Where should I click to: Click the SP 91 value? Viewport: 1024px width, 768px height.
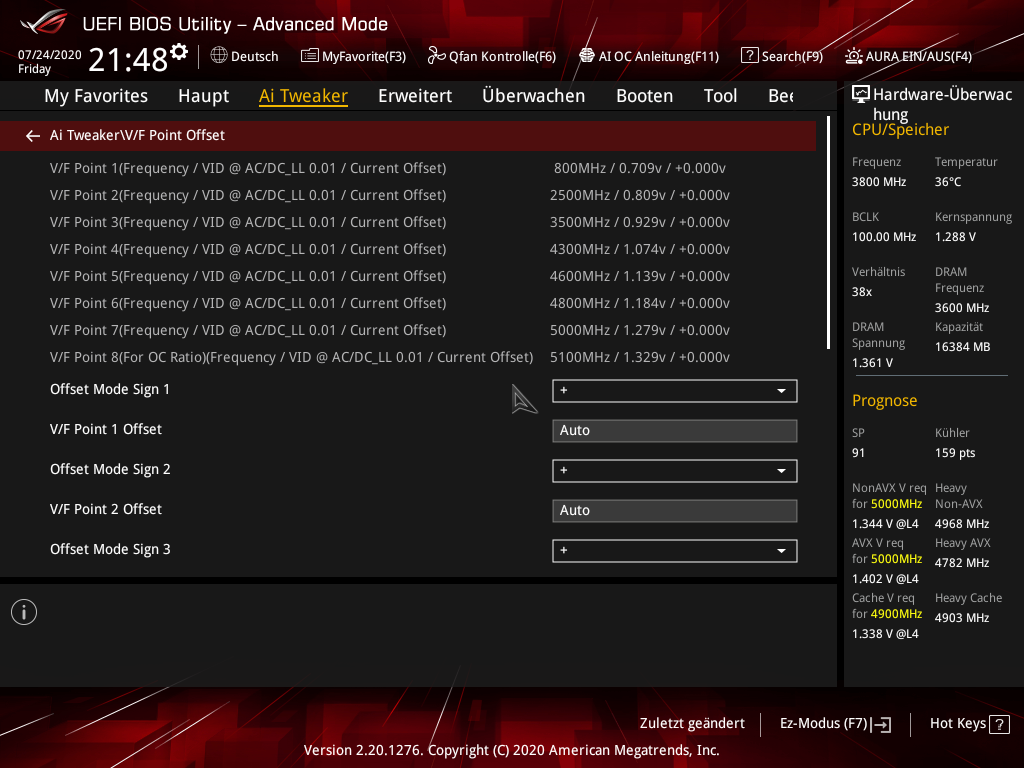(858, 453)
